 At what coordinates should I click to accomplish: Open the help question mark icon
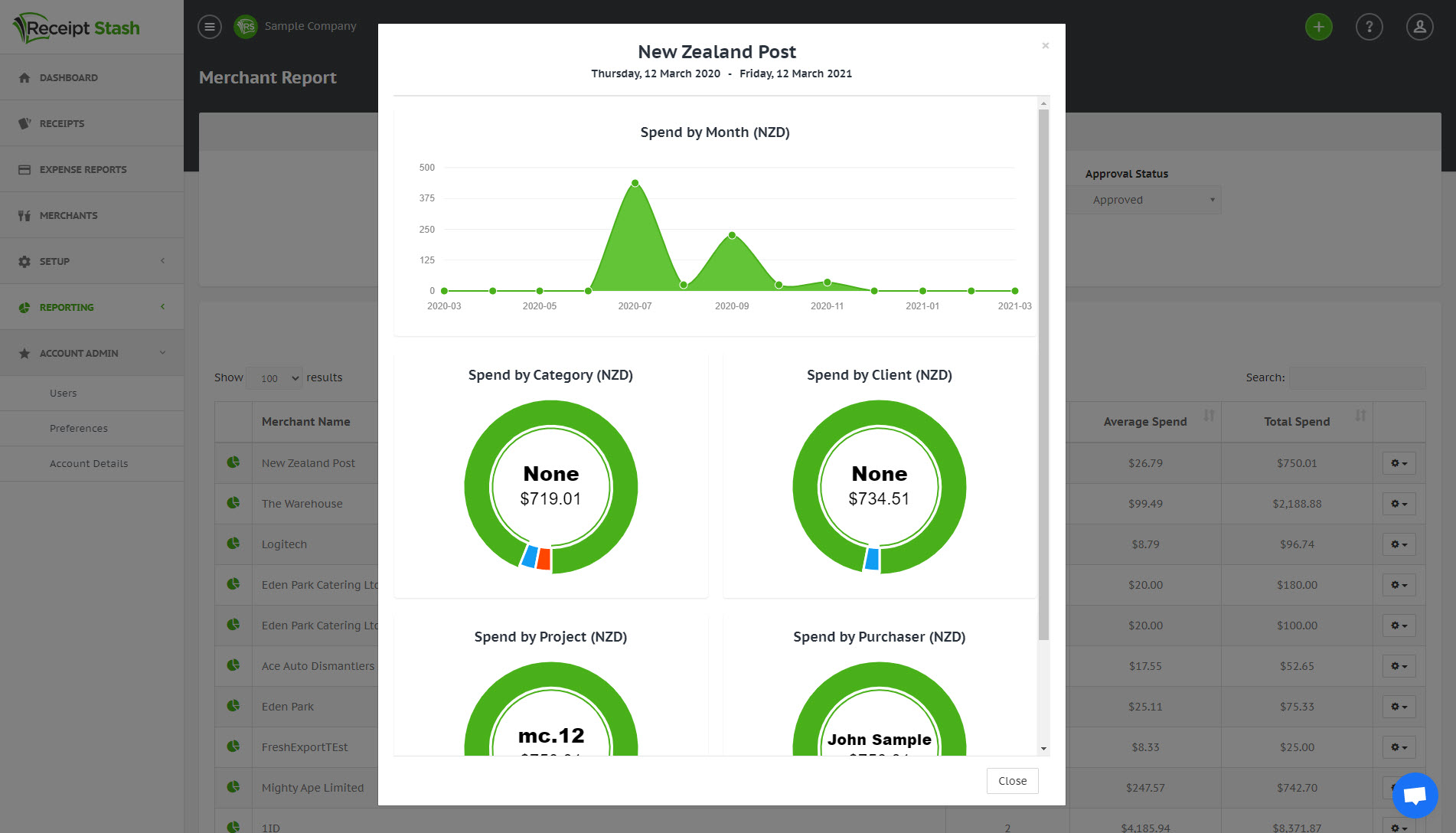point(1369,27)
